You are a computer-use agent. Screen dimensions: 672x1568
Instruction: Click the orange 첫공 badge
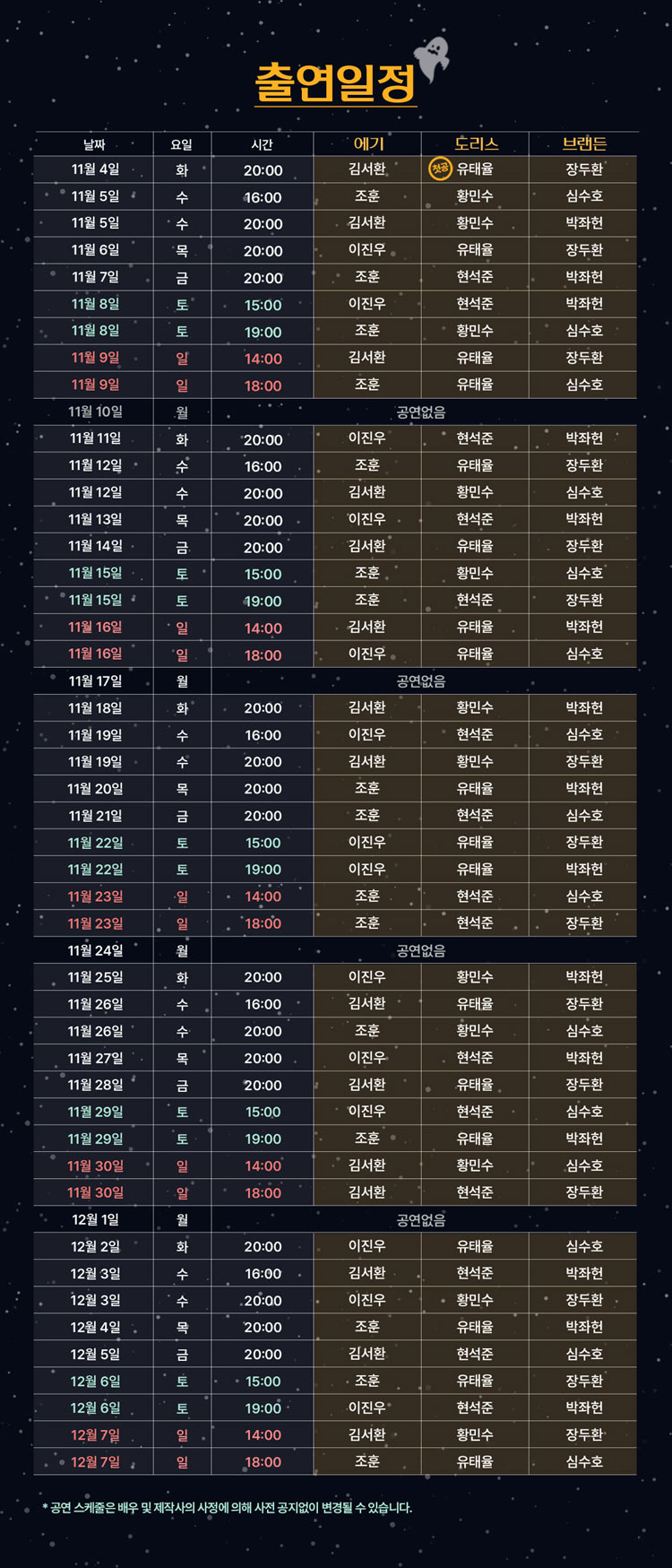(x=439, y=169)
